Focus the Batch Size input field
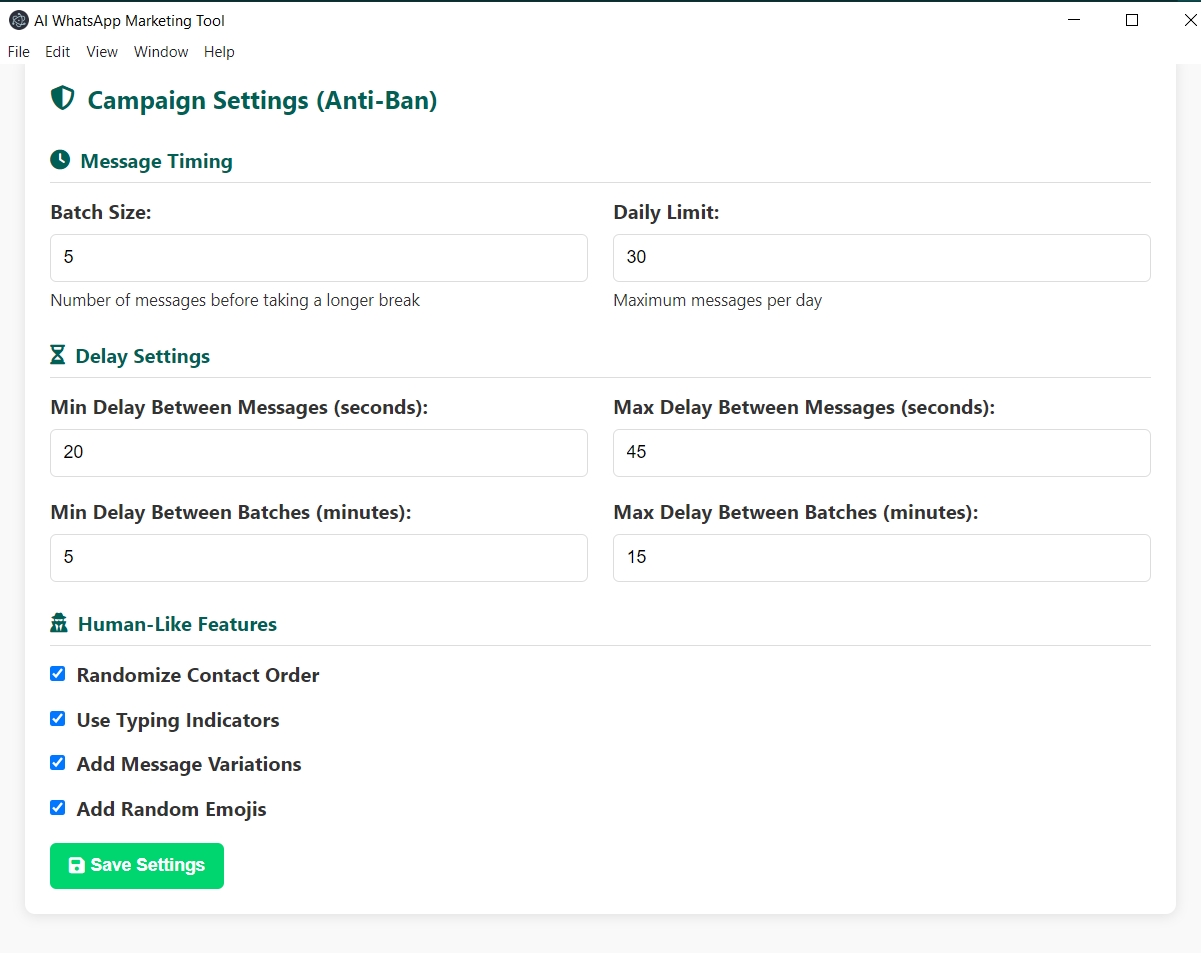Viewport: 1201px width, 953px height. (x=319, y=258)
